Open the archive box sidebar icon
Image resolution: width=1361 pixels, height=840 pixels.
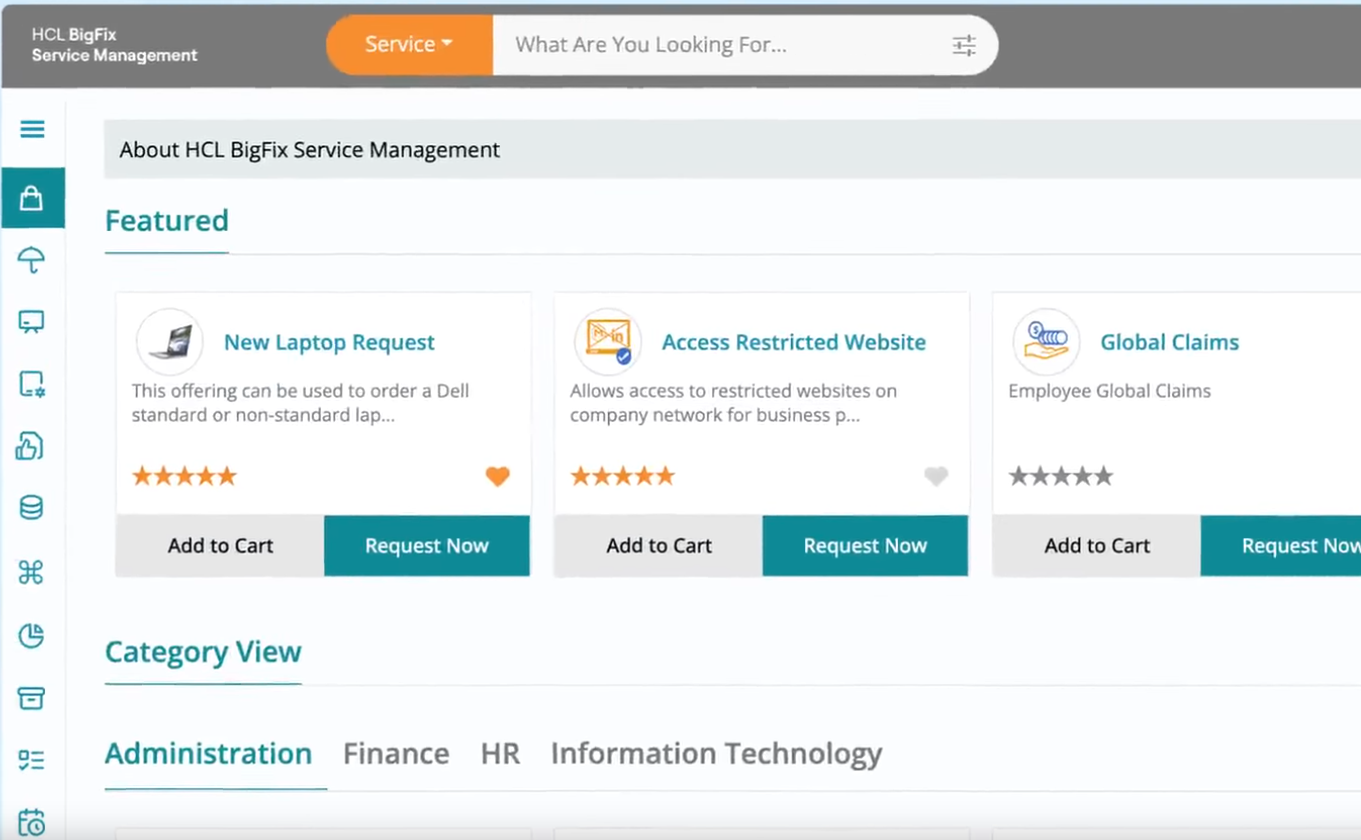[x=32, y=698]
